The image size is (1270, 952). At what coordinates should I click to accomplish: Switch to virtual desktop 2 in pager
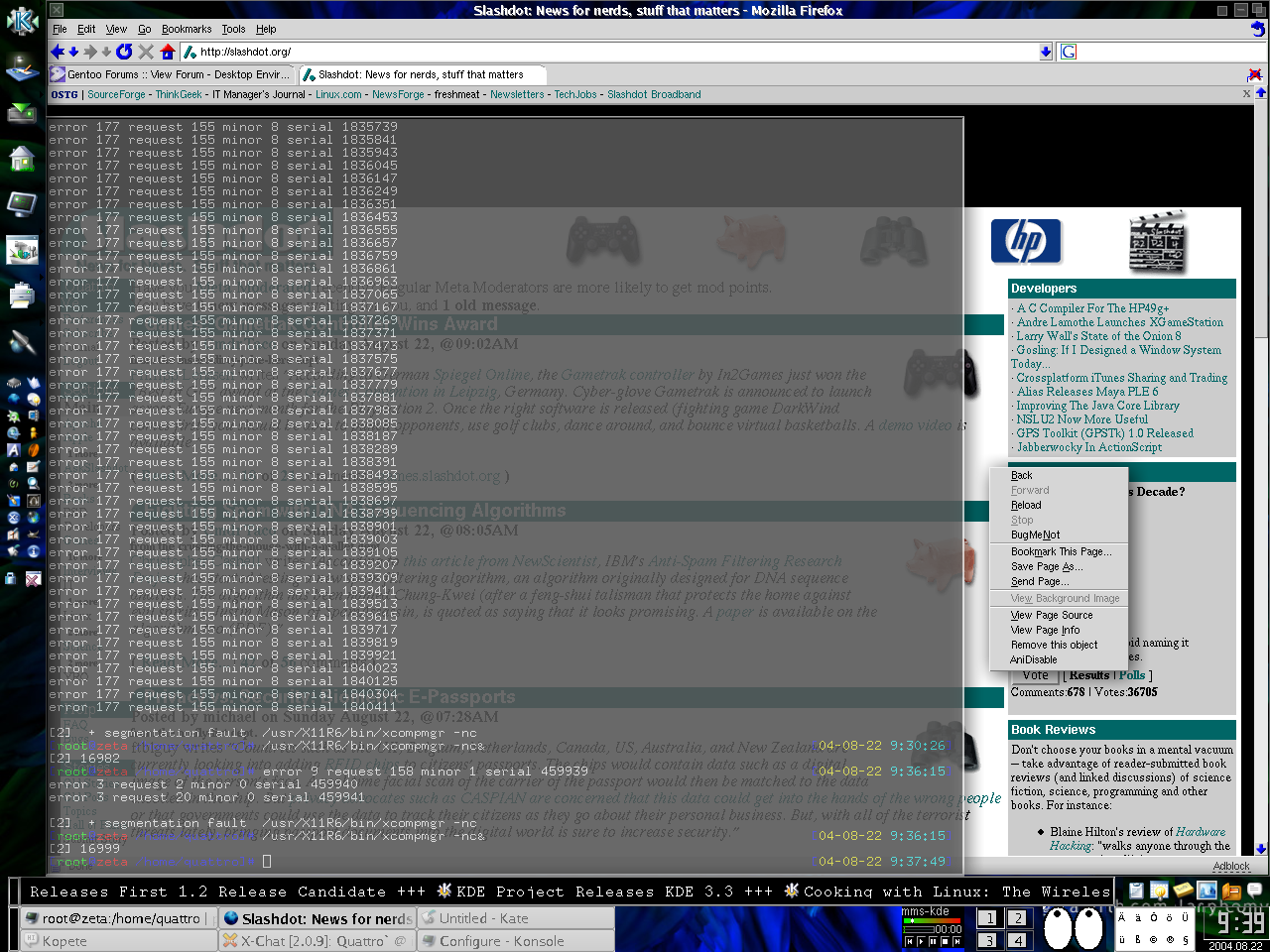tap(1018, 918)
